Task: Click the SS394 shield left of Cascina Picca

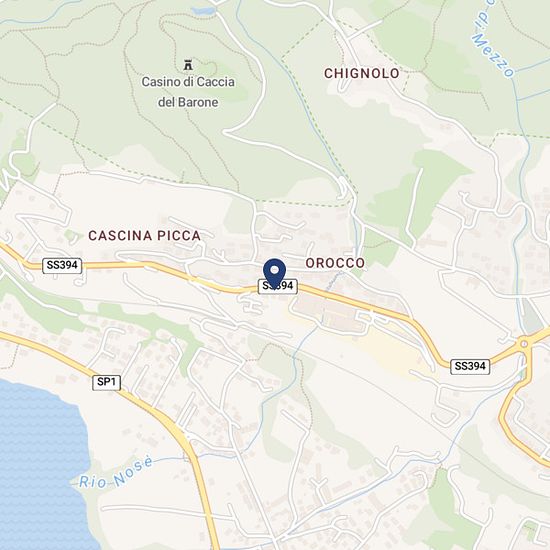Action: pos(62,266)
